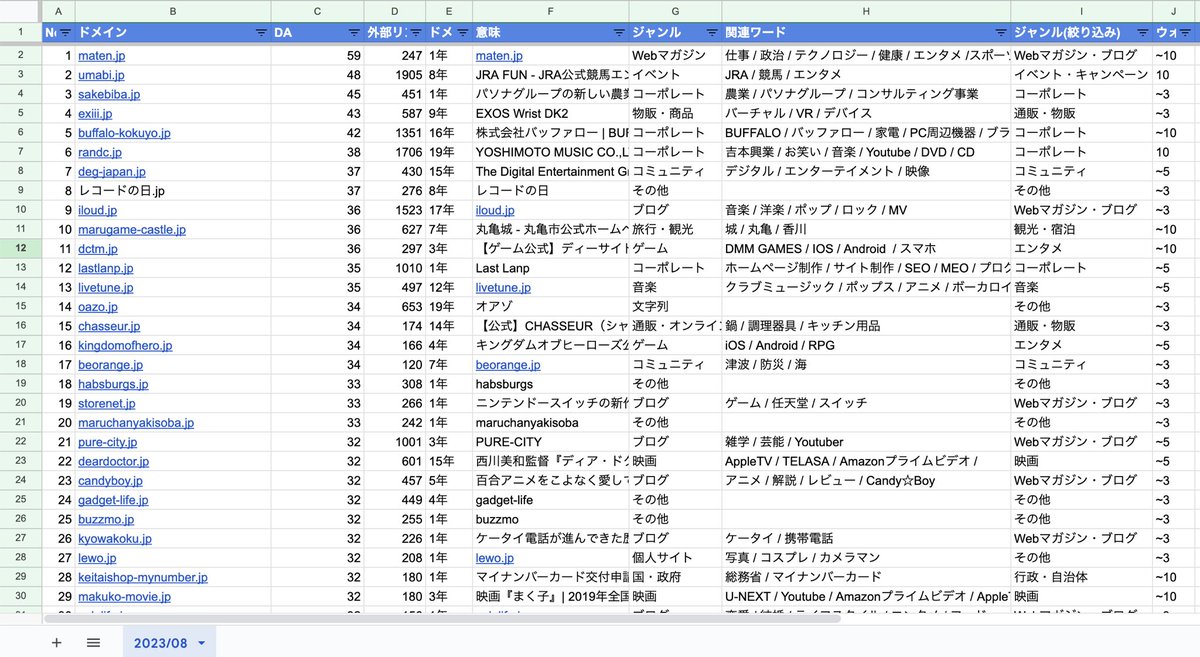Image resolution: width=1200 pixels, height=657 pixels.
Task: Click cell 観光・宿泊 in column I
Action: 1081,230
